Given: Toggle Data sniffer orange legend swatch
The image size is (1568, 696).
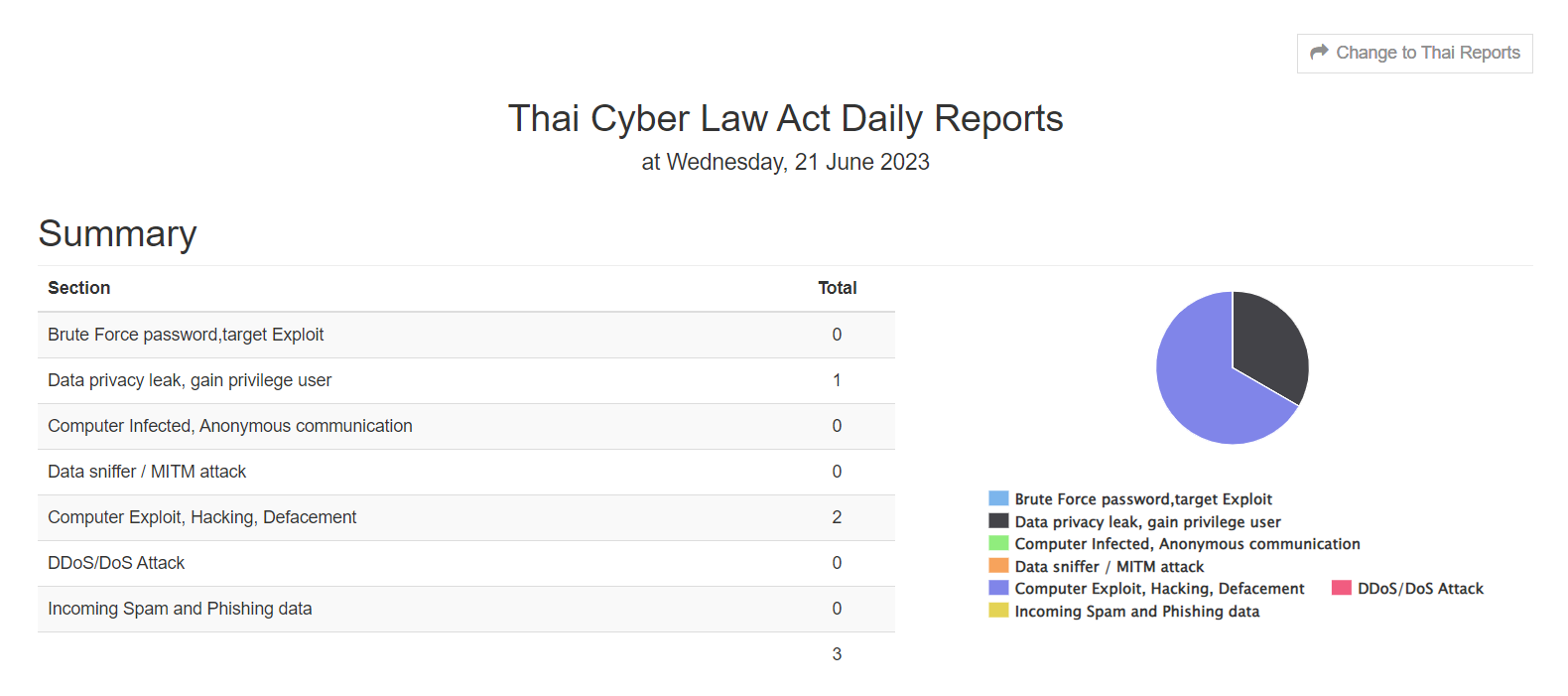Looking at the screenshot, I should coord(998,566).
